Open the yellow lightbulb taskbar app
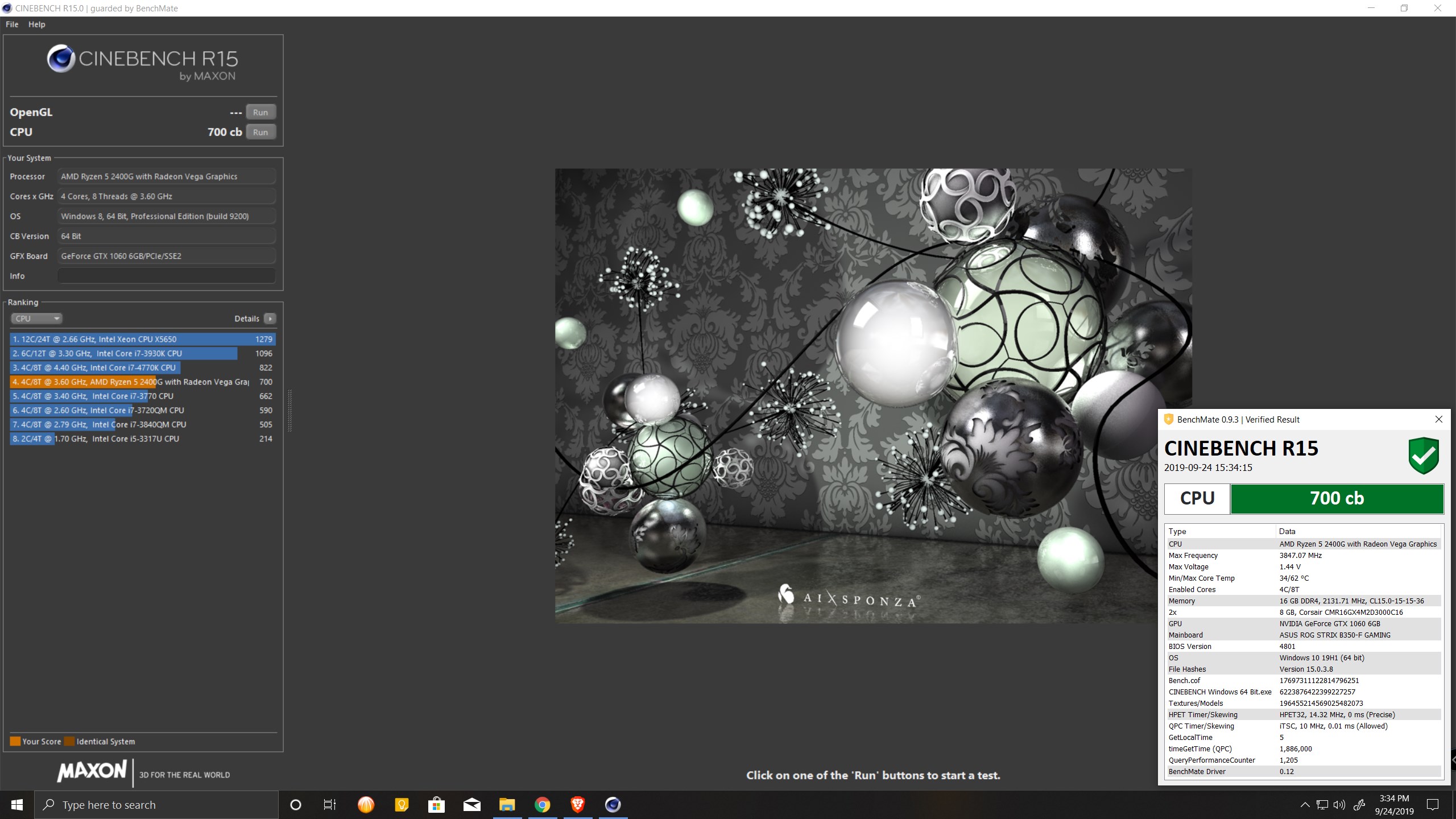The height and width of the screenshot is (819, 1456). click(402, 805)
